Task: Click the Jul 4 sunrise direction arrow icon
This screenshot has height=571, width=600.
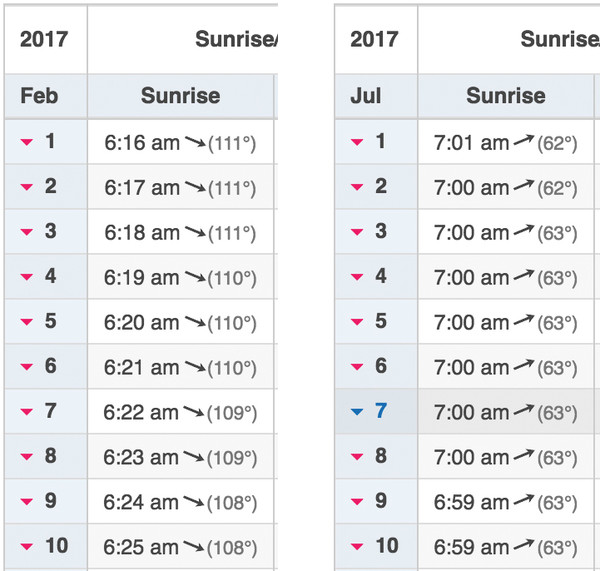Action: [x=524, y=278]
